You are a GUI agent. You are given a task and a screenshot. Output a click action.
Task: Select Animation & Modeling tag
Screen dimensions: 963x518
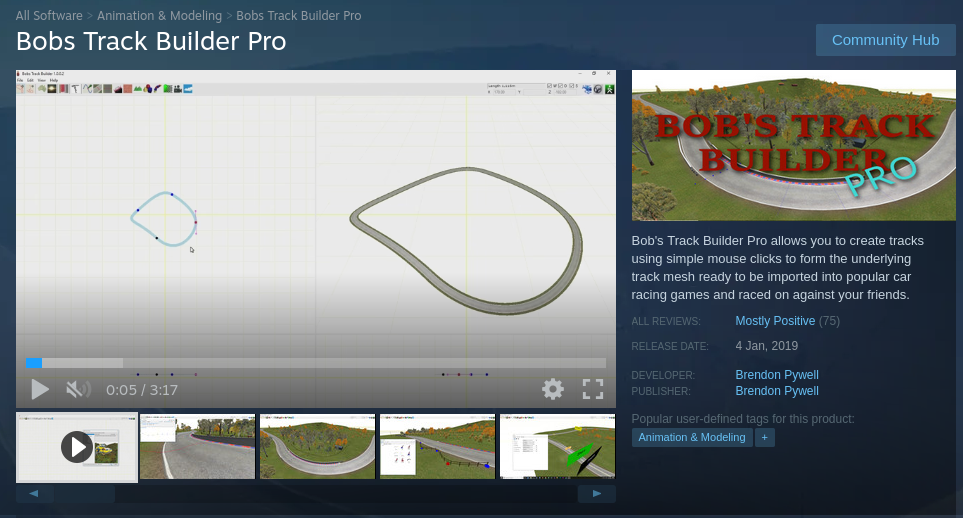[x=691, y=437]
